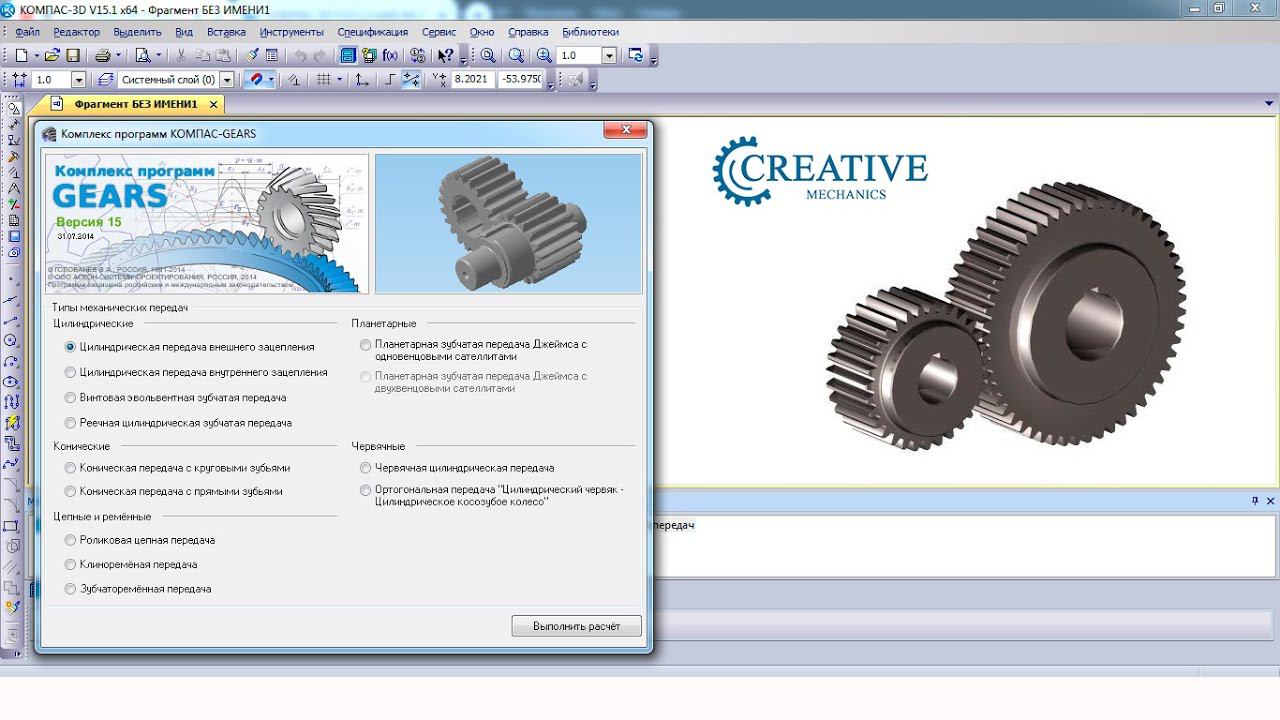The height and width of the screenshot is (720, 1280).
Task: Toggle the snap magnet icon
Action: click(x=256, y=80)
